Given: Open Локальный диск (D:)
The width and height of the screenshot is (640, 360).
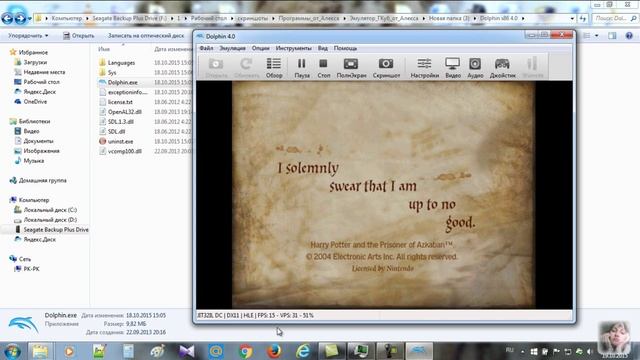Looking at the screenshot, I should (50, 220).
